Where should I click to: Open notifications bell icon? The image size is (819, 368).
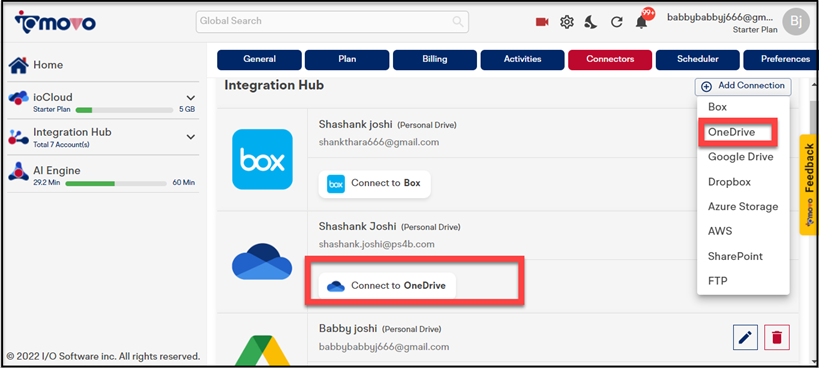click(x=641, y=22)
